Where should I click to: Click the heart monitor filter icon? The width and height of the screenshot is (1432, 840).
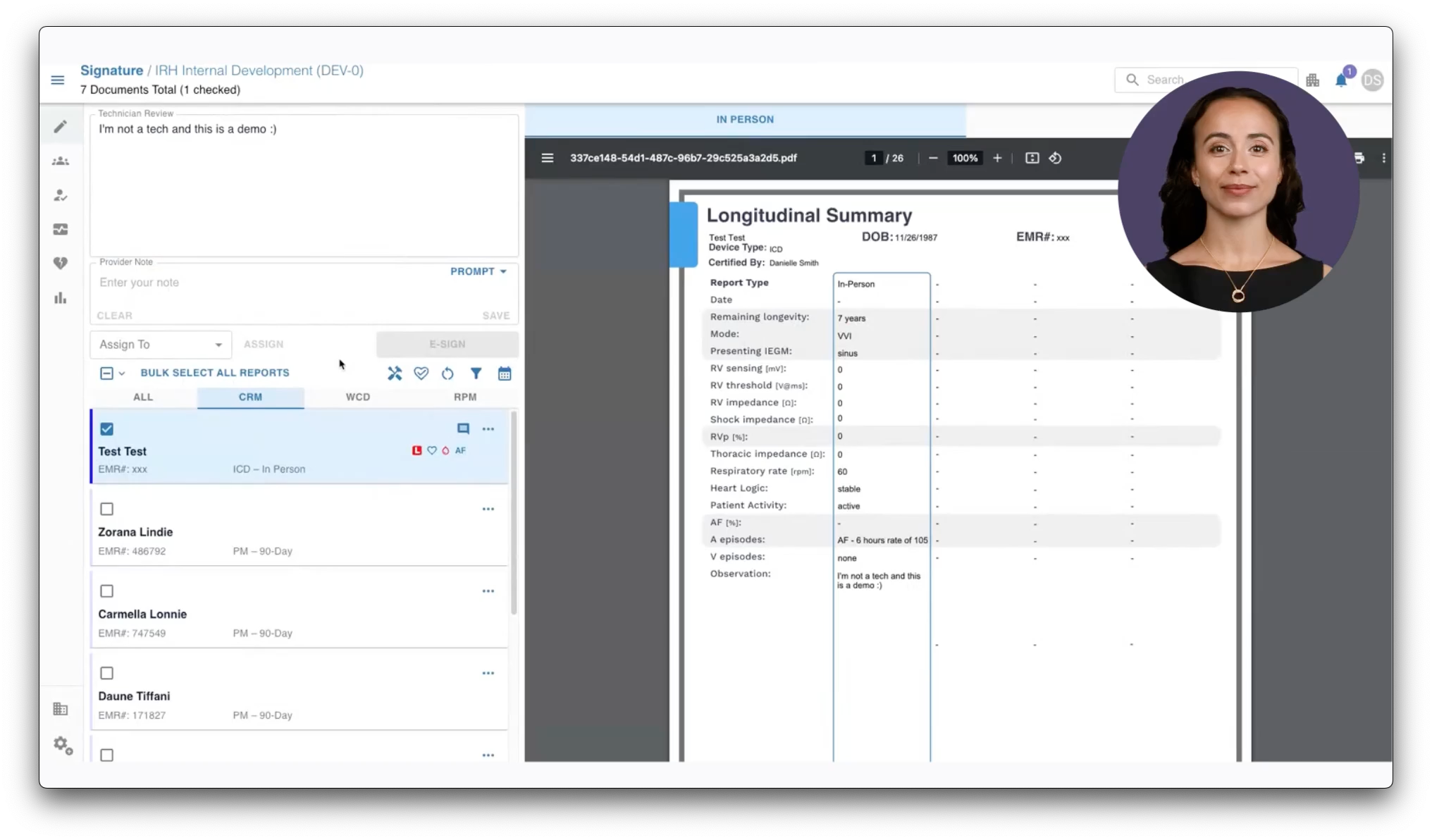tap(421, 373)
